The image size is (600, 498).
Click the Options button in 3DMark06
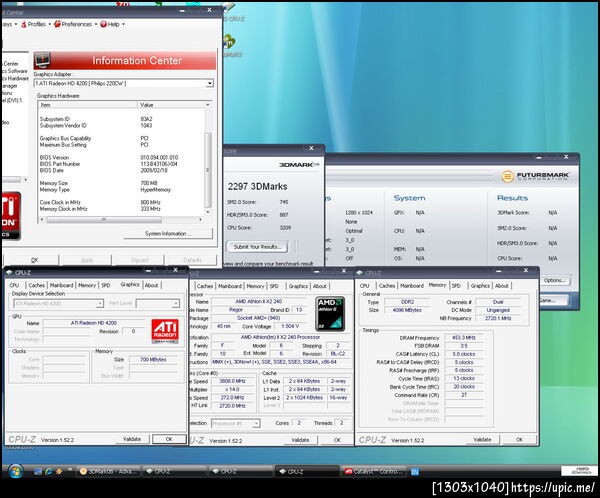point(554,280)
